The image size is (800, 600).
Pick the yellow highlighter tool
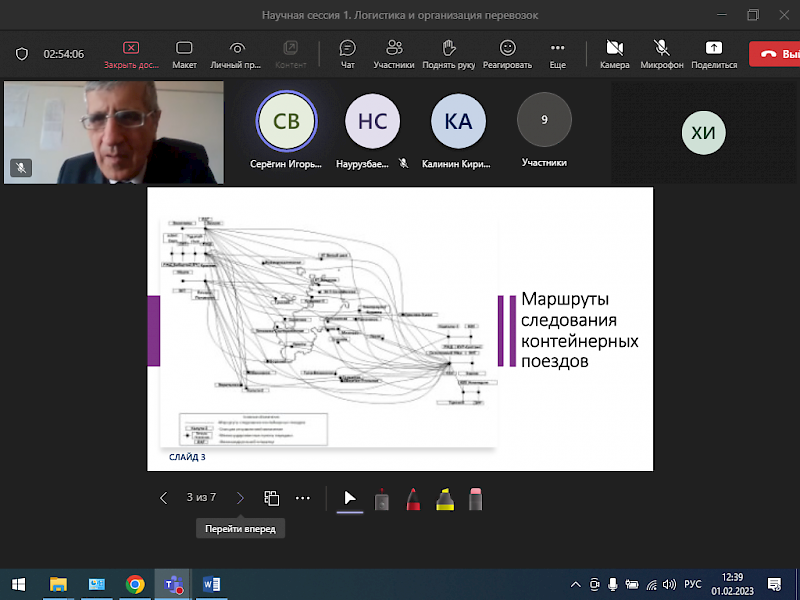click(x=444, y=498)
